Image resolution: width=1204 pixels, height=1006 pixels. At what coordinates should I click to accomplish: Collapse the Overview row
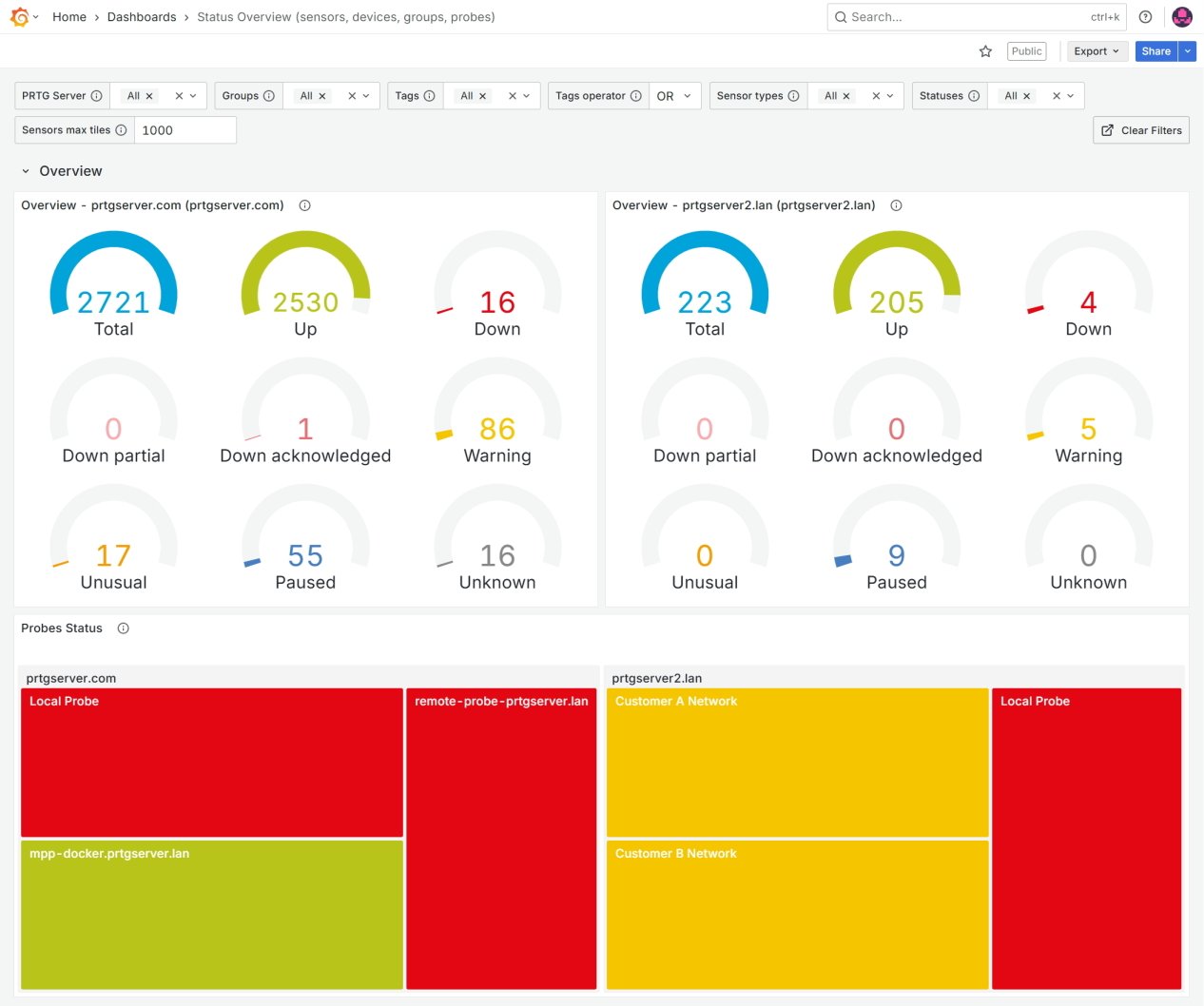tap(26, 171)
